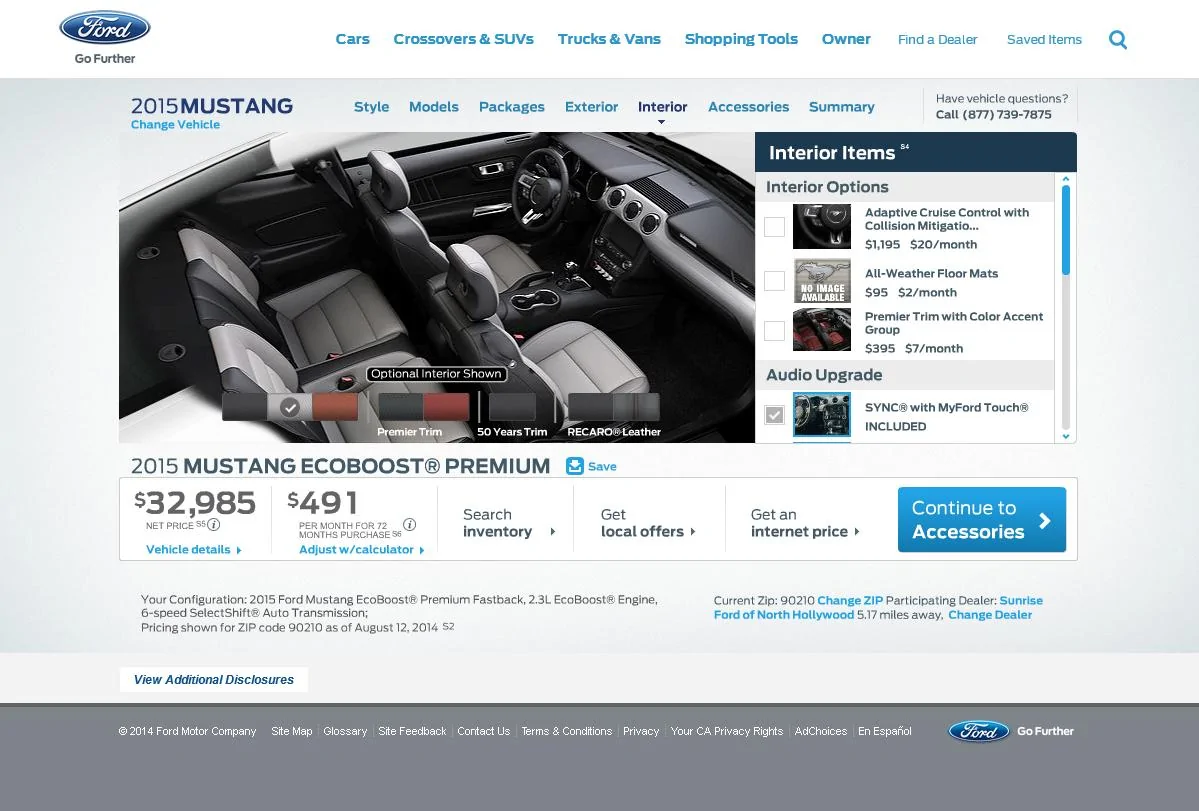This screenshot has height=811, width=1199.
Task: Click the Interior Items scrollbar thumb
Action: [x=1065, y=230]
